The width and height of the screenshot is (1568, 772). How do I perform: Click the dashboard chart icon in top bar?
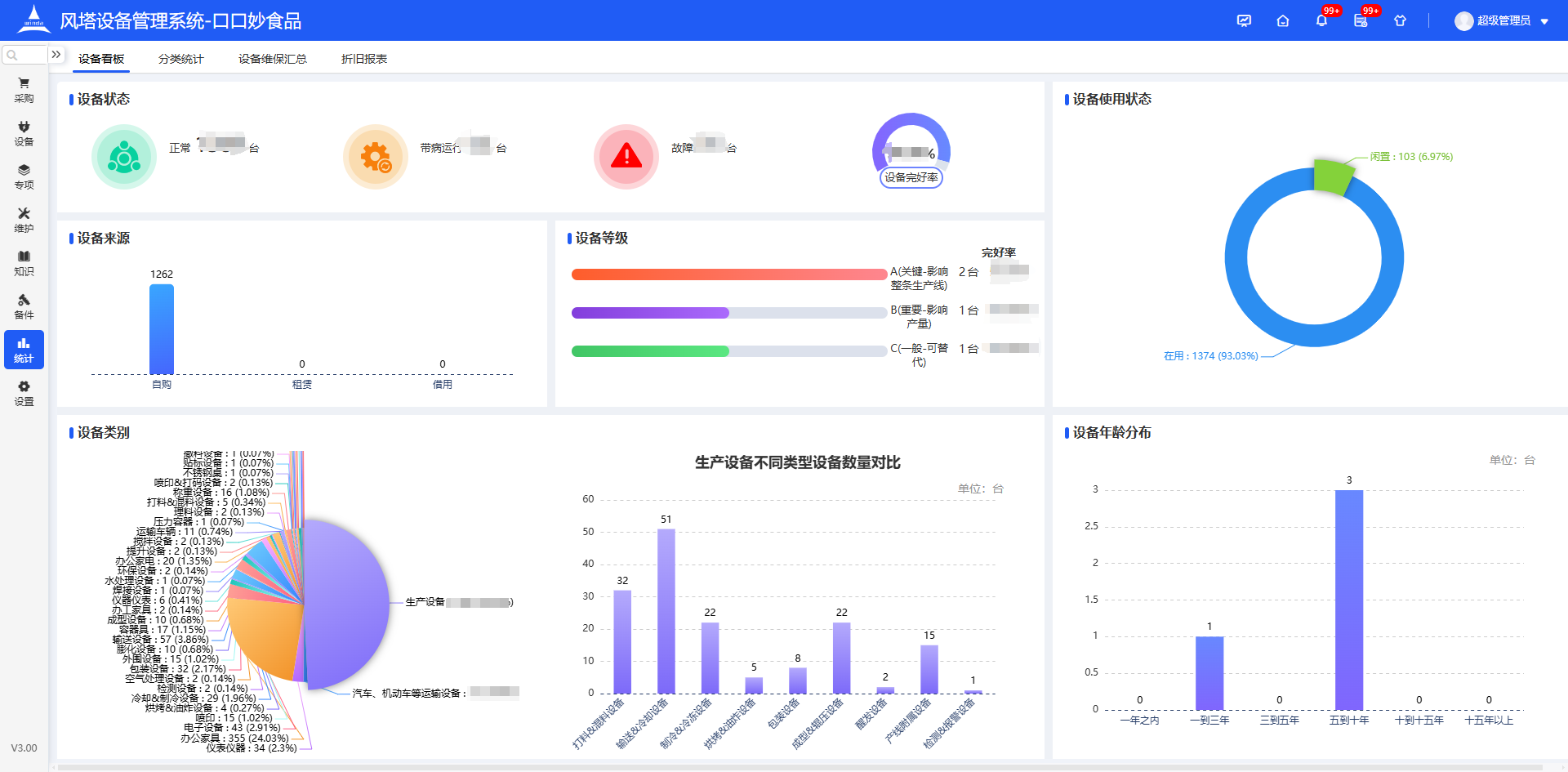(1244, 20)
